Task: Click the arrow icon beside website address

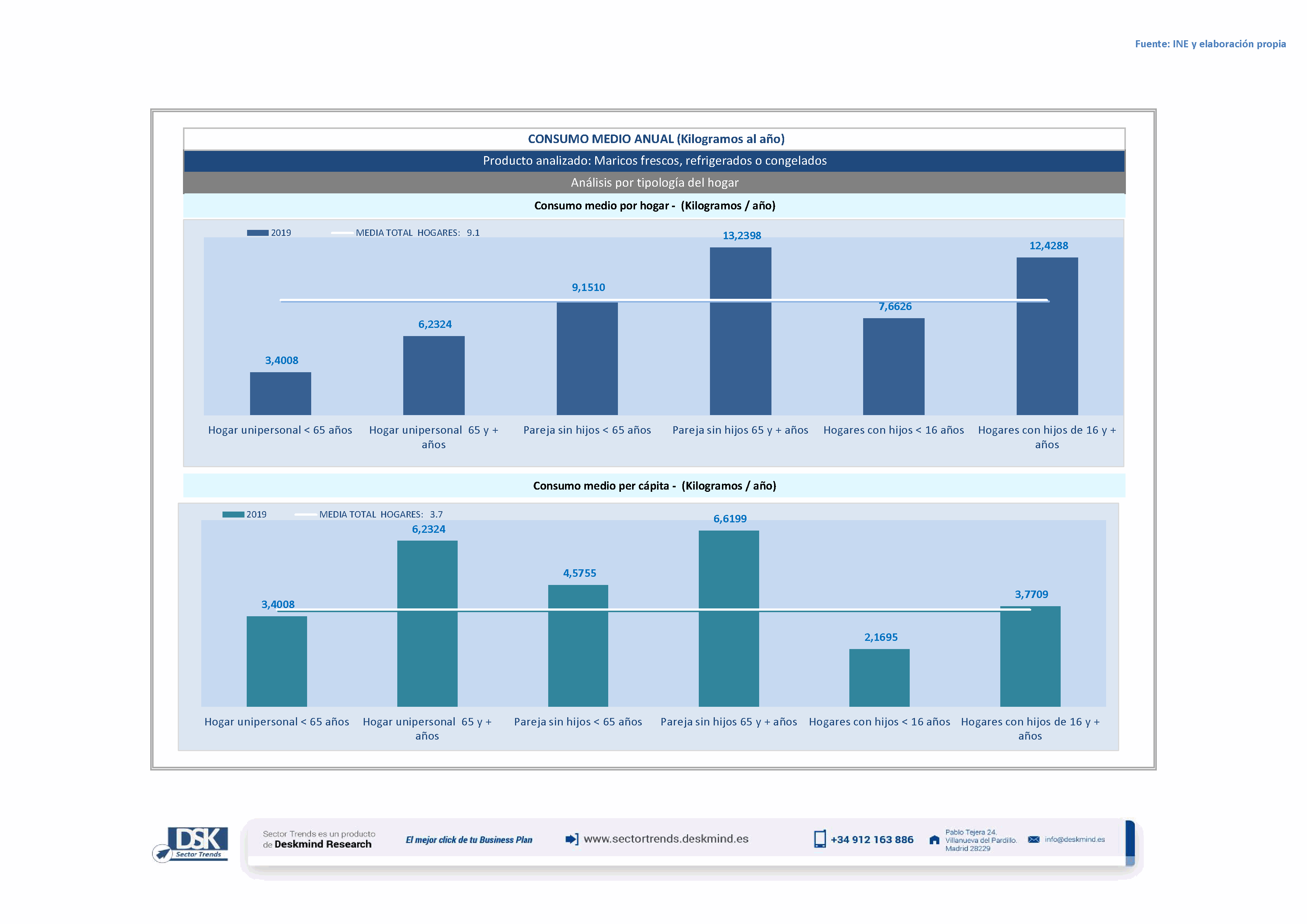Action: (572, 839)
